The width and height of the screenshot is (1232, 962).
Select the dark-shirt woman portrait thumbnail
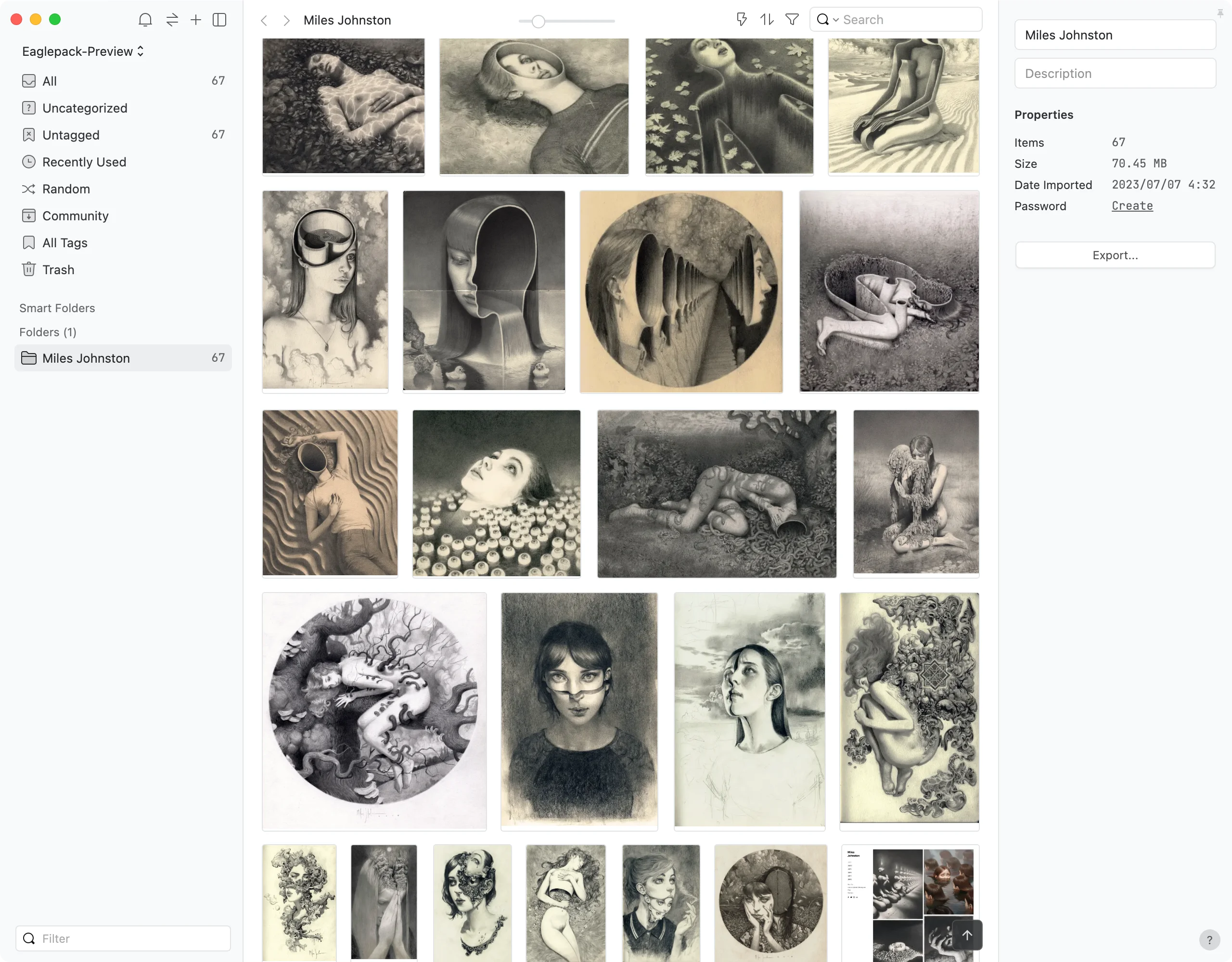point(579,711)
